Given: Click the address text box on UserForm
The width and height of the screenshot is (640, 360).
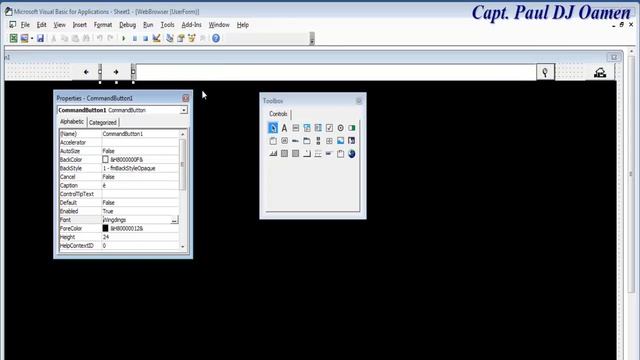Looking at the screenshot, I should (x=335, y=72).
